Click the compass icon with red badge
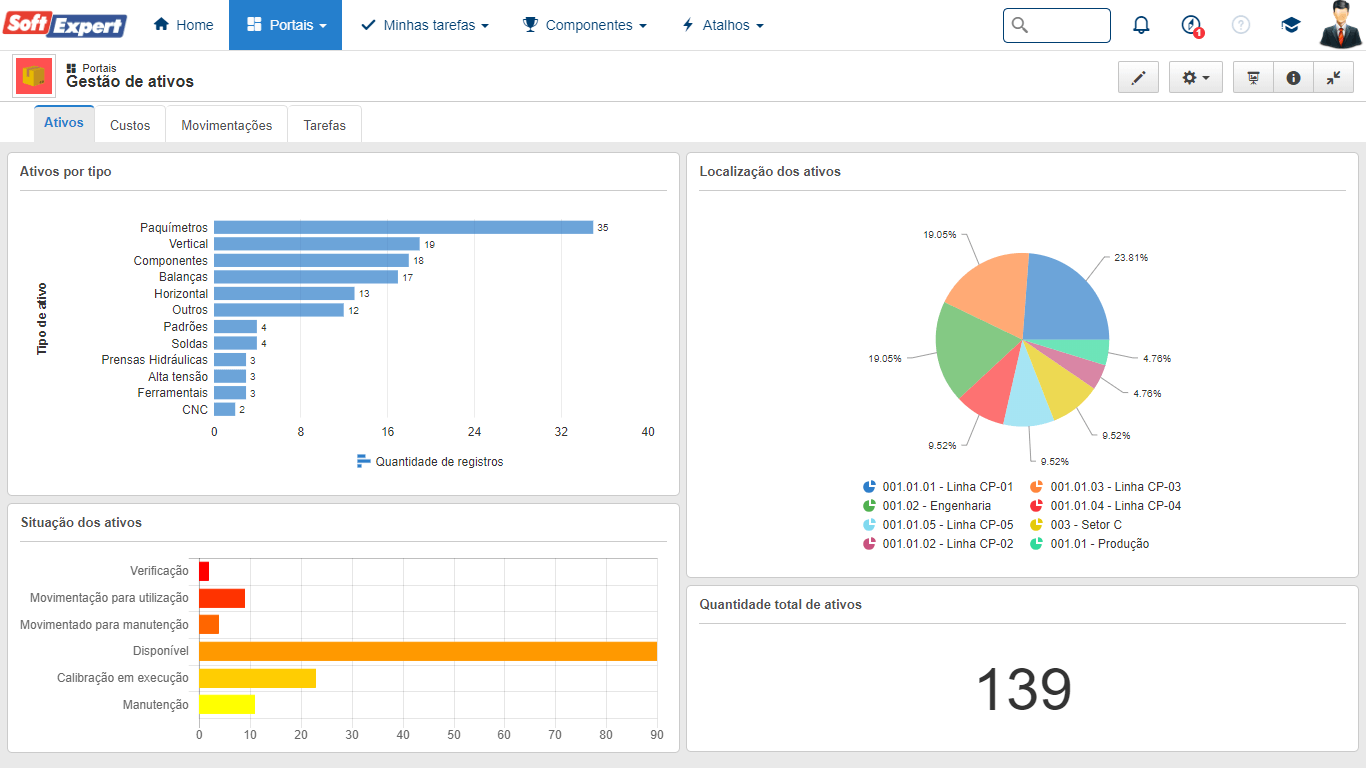Image resolution: width=1366 pixels, height=768 pixels. tap(1190, 25)
